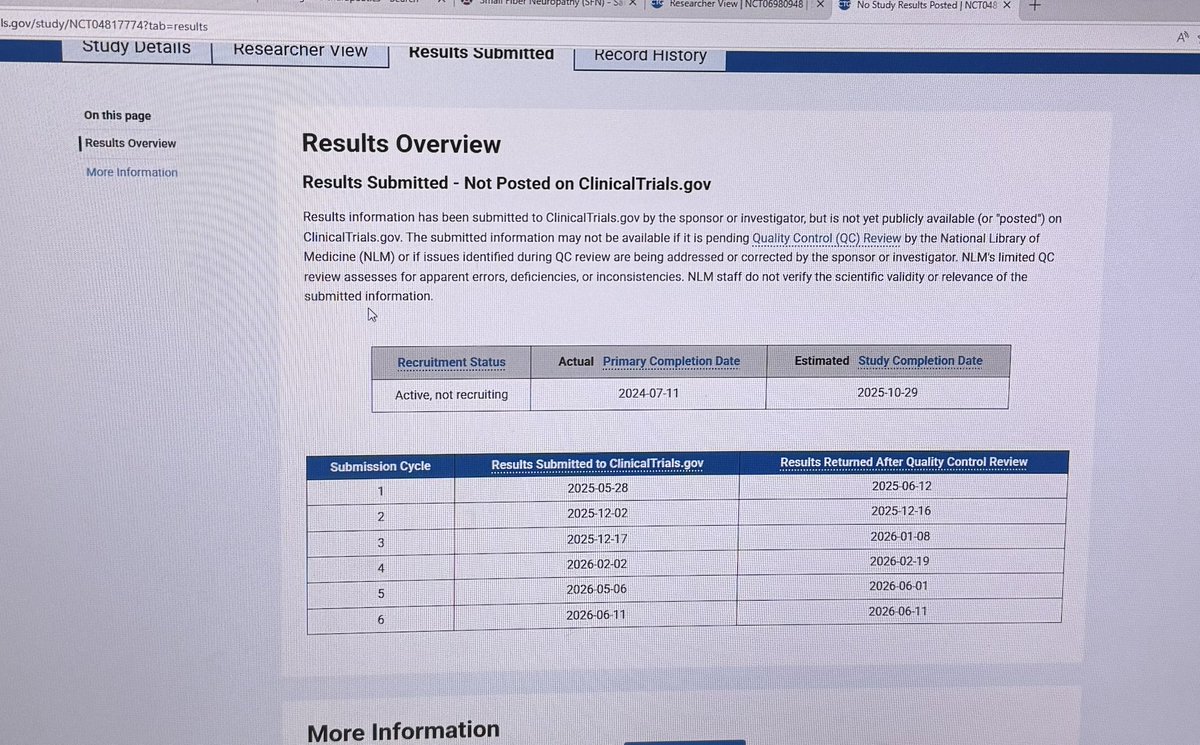Switch to Small Fiber Neuropathy (SFN) browser tab
This screenshot has width=1200, height=745.
click(548, 4)
